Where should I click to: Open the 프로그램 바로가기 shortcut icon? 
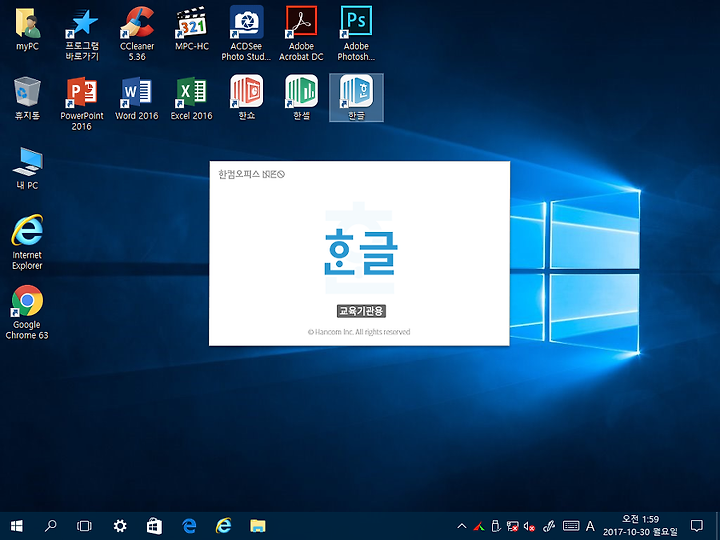82,34
